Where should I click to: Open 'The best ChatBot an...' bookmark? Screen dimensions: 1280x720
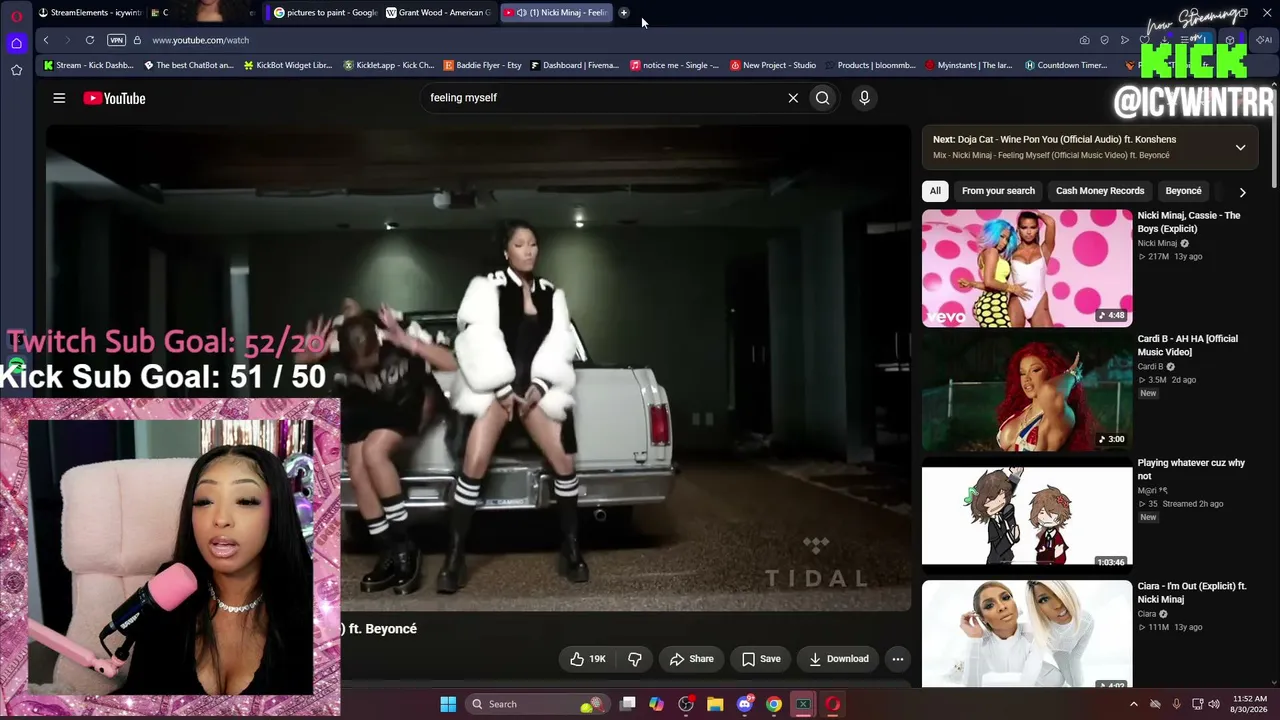click(x=189, y=65)
